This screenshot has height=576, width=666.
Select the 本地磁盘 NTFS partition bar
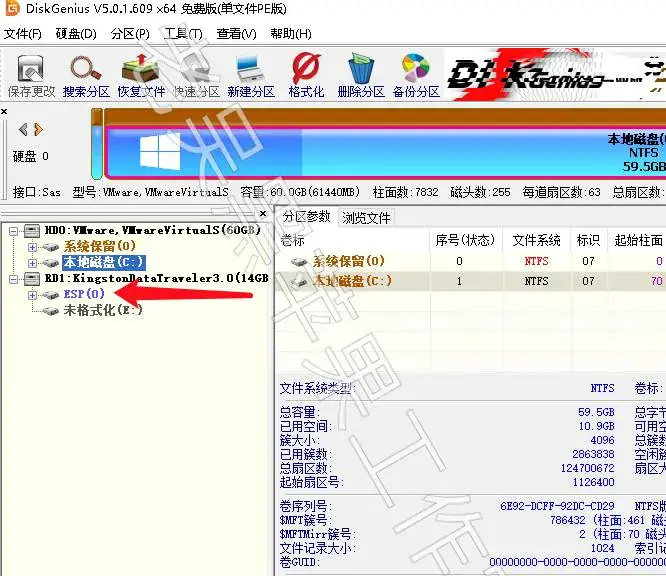tap(386, 153)
